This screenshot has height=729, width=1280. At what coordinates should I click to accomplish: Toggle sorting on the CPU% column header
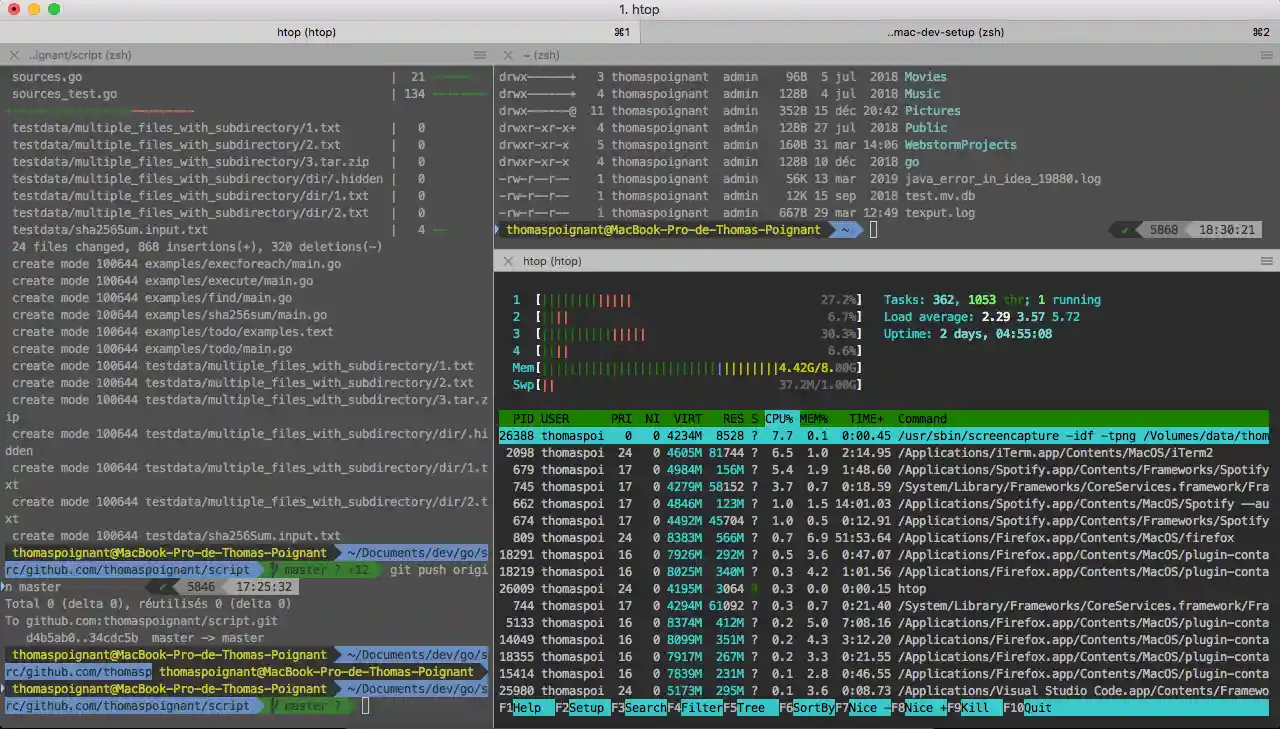point(779,419)
